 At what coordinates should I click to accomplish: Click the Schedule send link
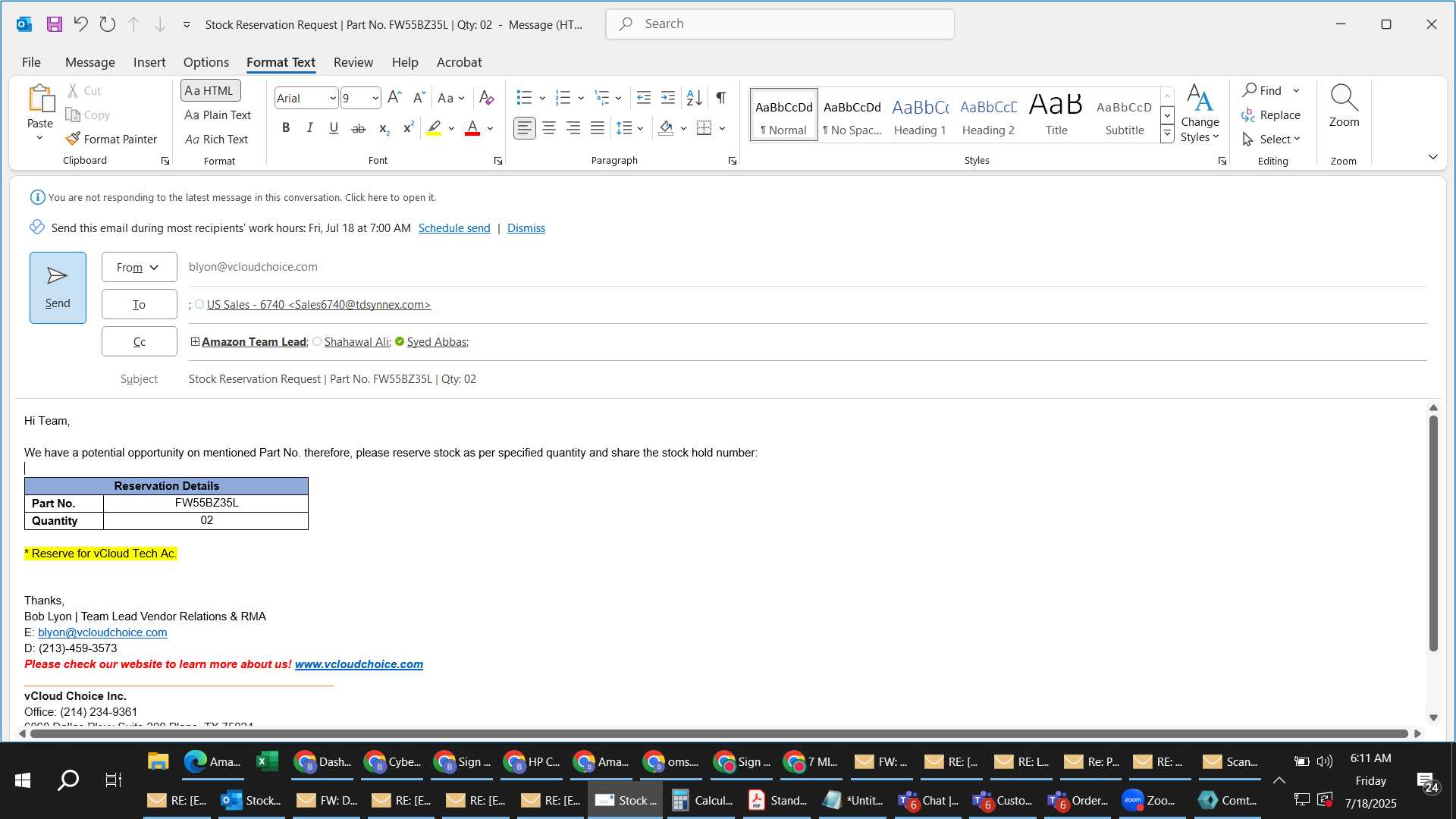coord(454,228)
